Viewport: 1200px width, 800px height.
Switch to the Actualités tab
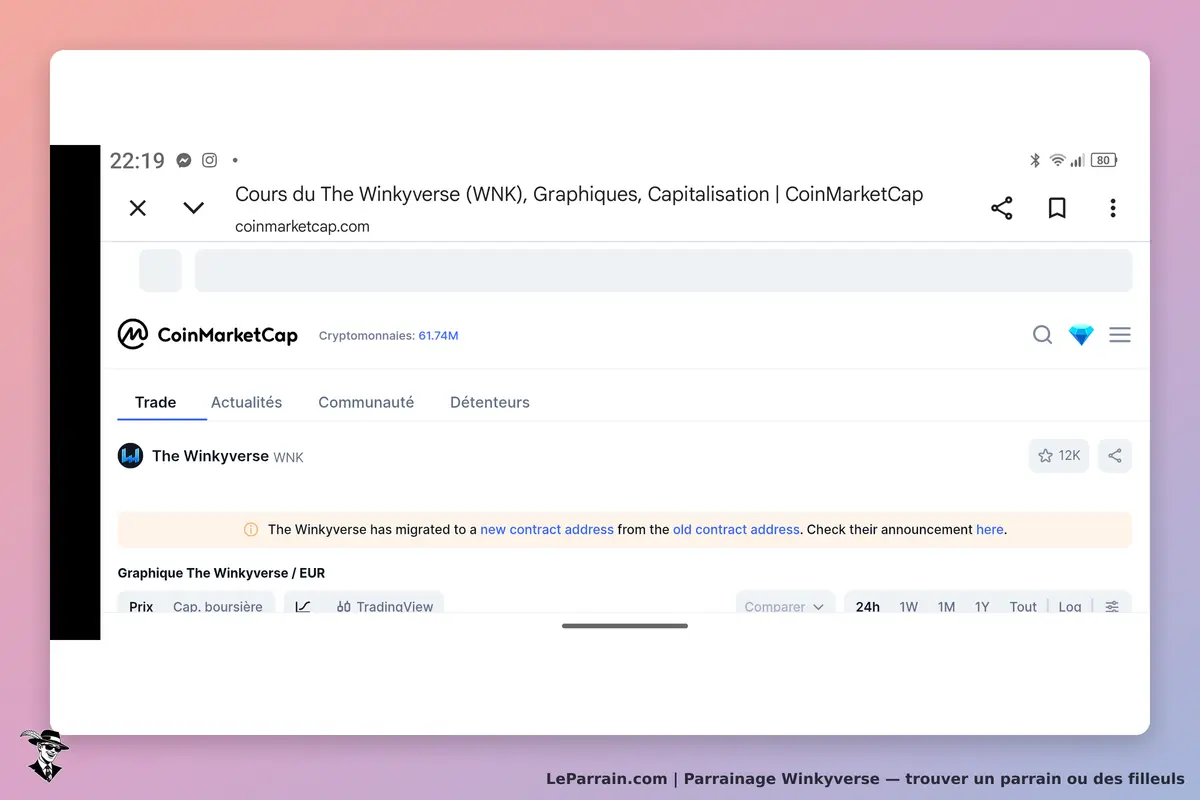click(x=246, y=402)
